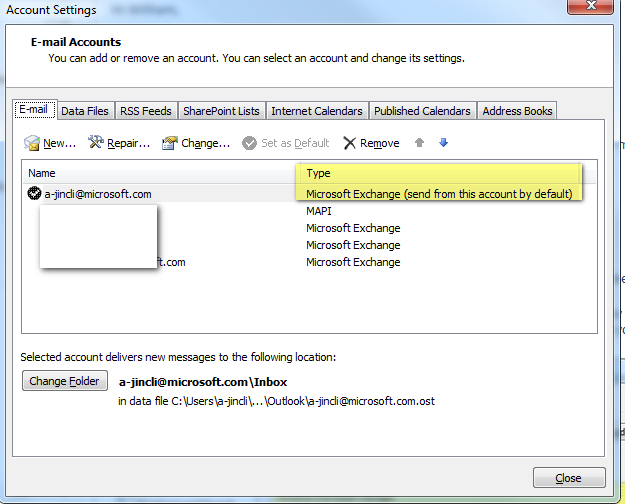Click the Name column header

coord(41,173)
